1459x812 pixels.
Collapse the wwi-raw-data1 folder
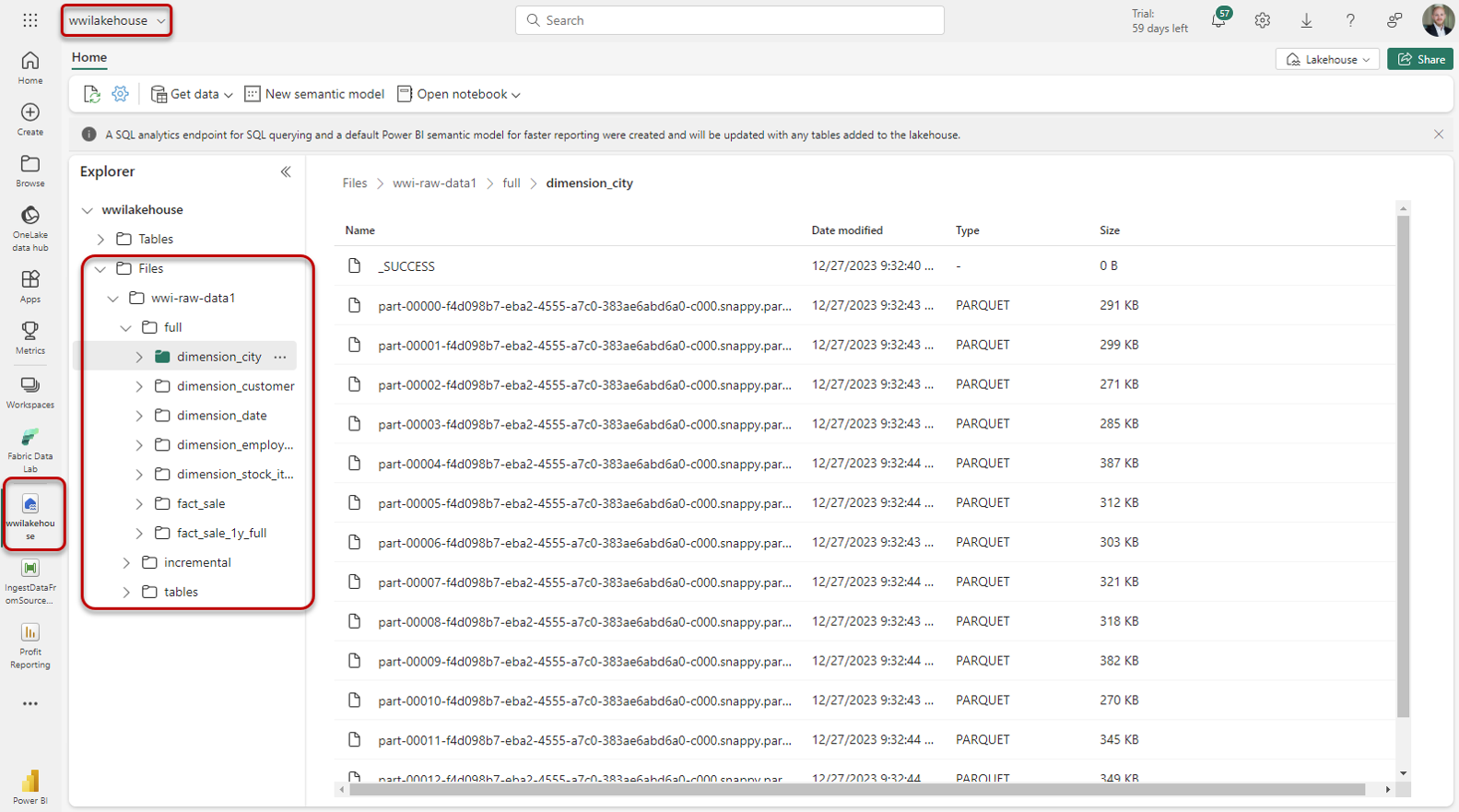click(113, 299)
